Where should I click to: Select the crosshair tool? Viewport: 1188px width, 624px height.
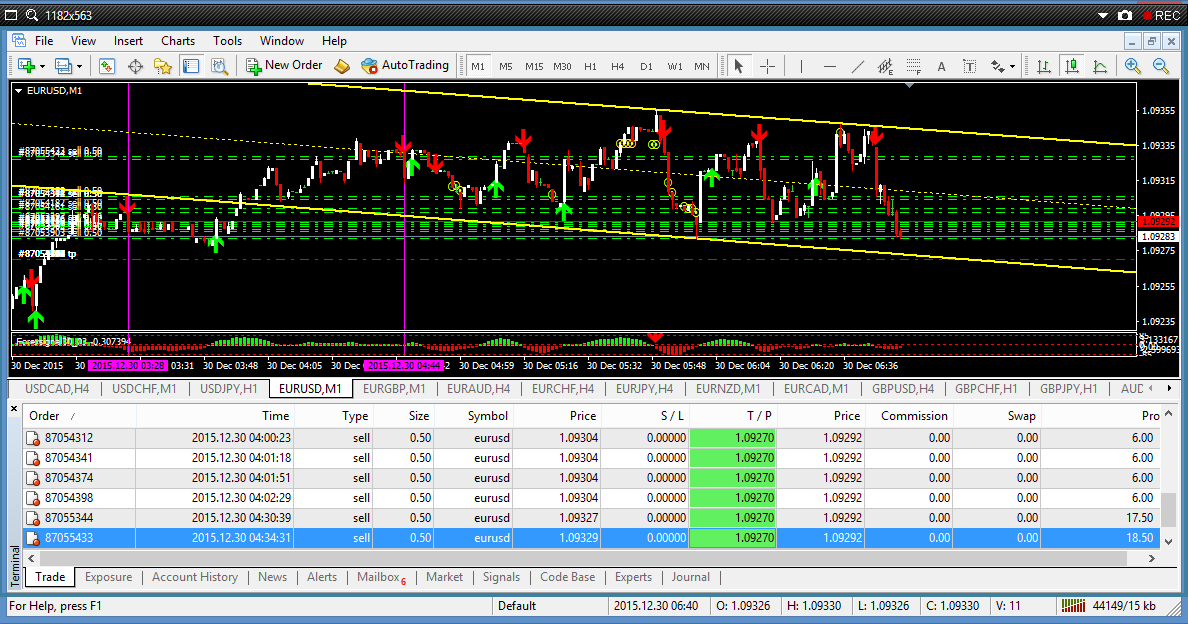[767, 66]
